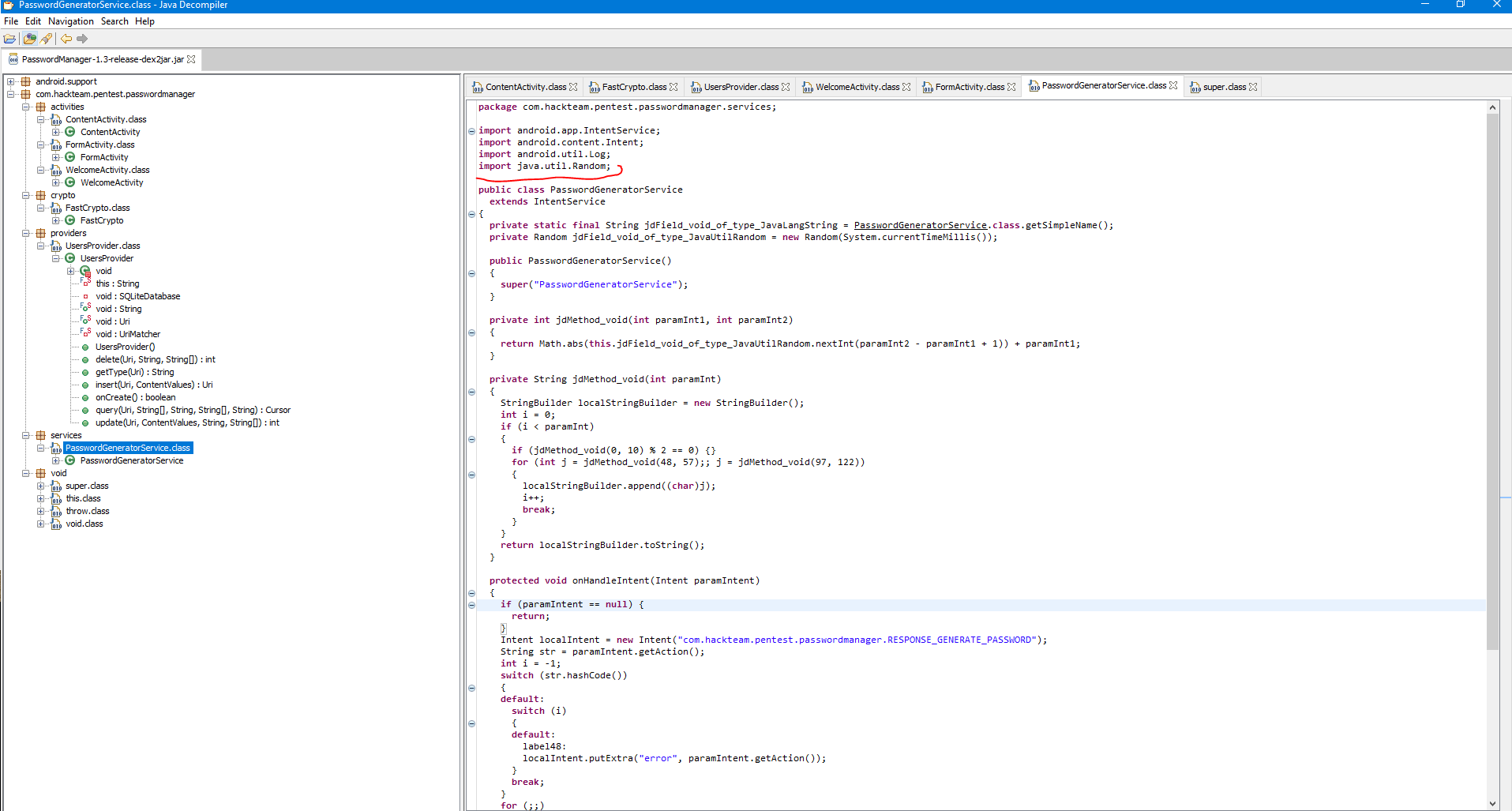
Task: Switch to the ContentActivity.class tab
Action: click(x=525, y=87)
